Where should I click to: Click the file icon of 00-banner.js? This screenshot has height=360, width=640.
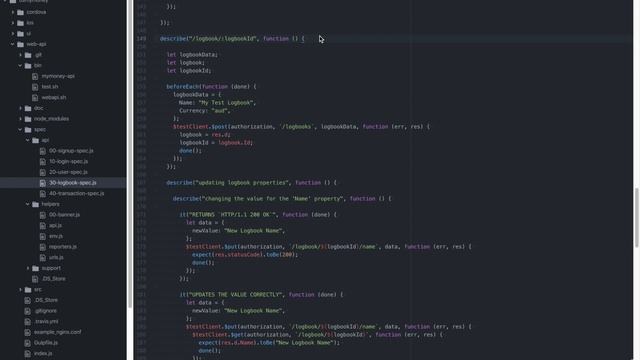point(43,215)
